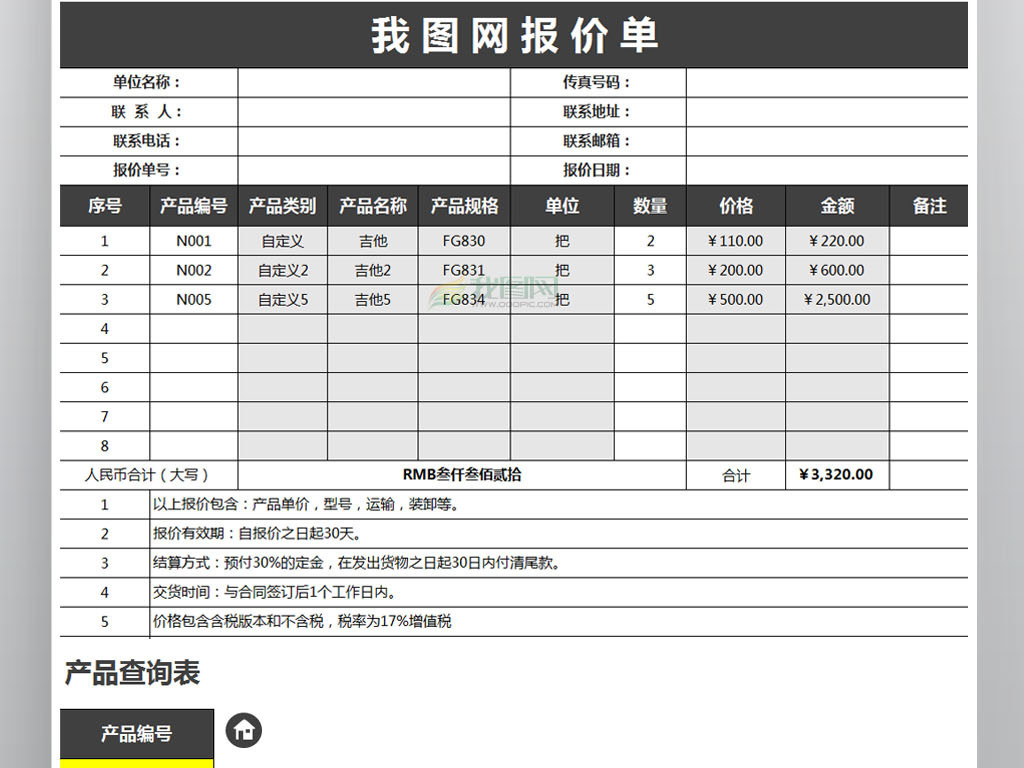This screenshot has width=1024, height=768.
Task: Select the ¥600.00 amount cell
Action: tap(837, 270)
